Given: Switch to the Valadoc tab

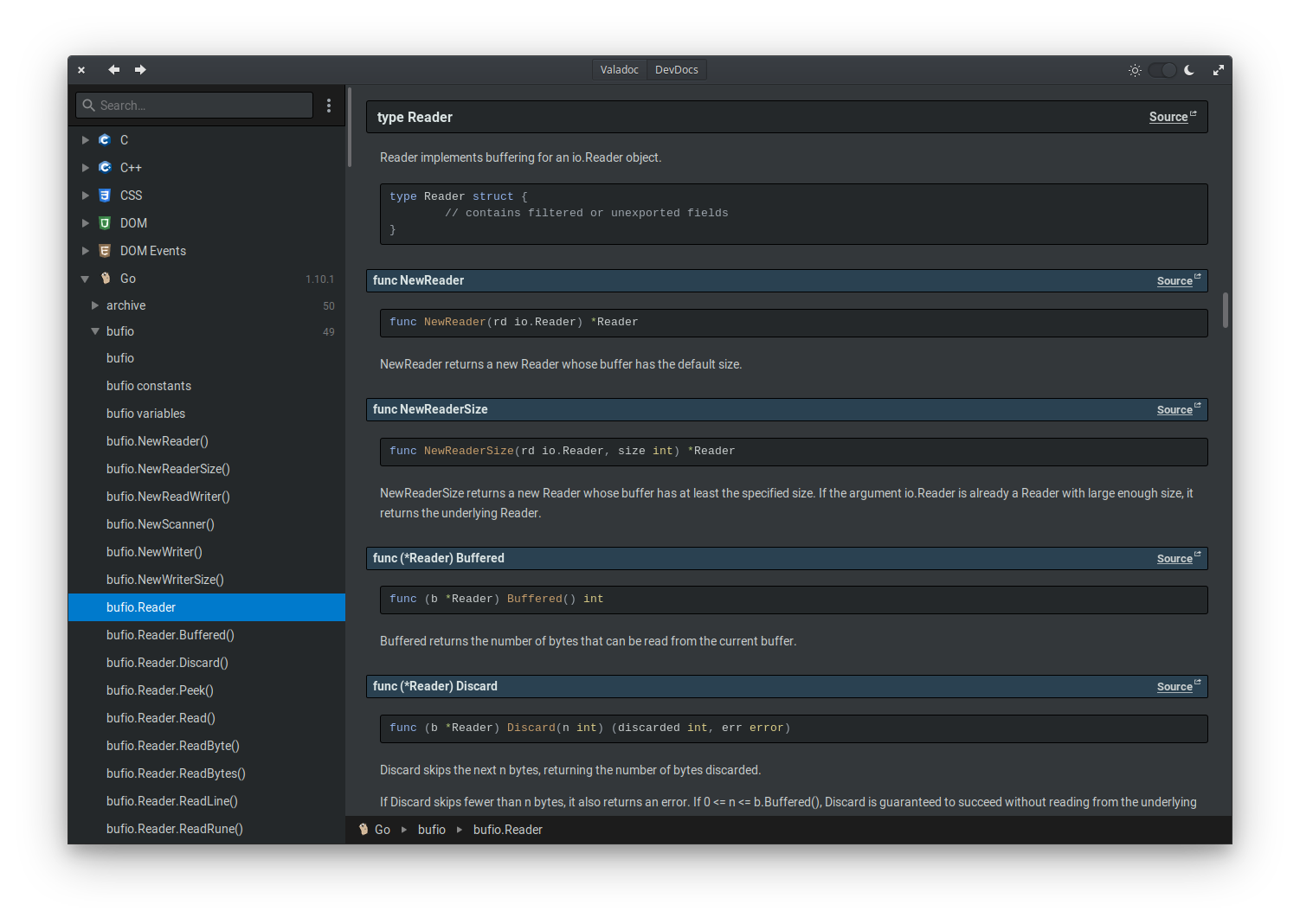Looking at the screenshot, I should (x=619, y=70).
